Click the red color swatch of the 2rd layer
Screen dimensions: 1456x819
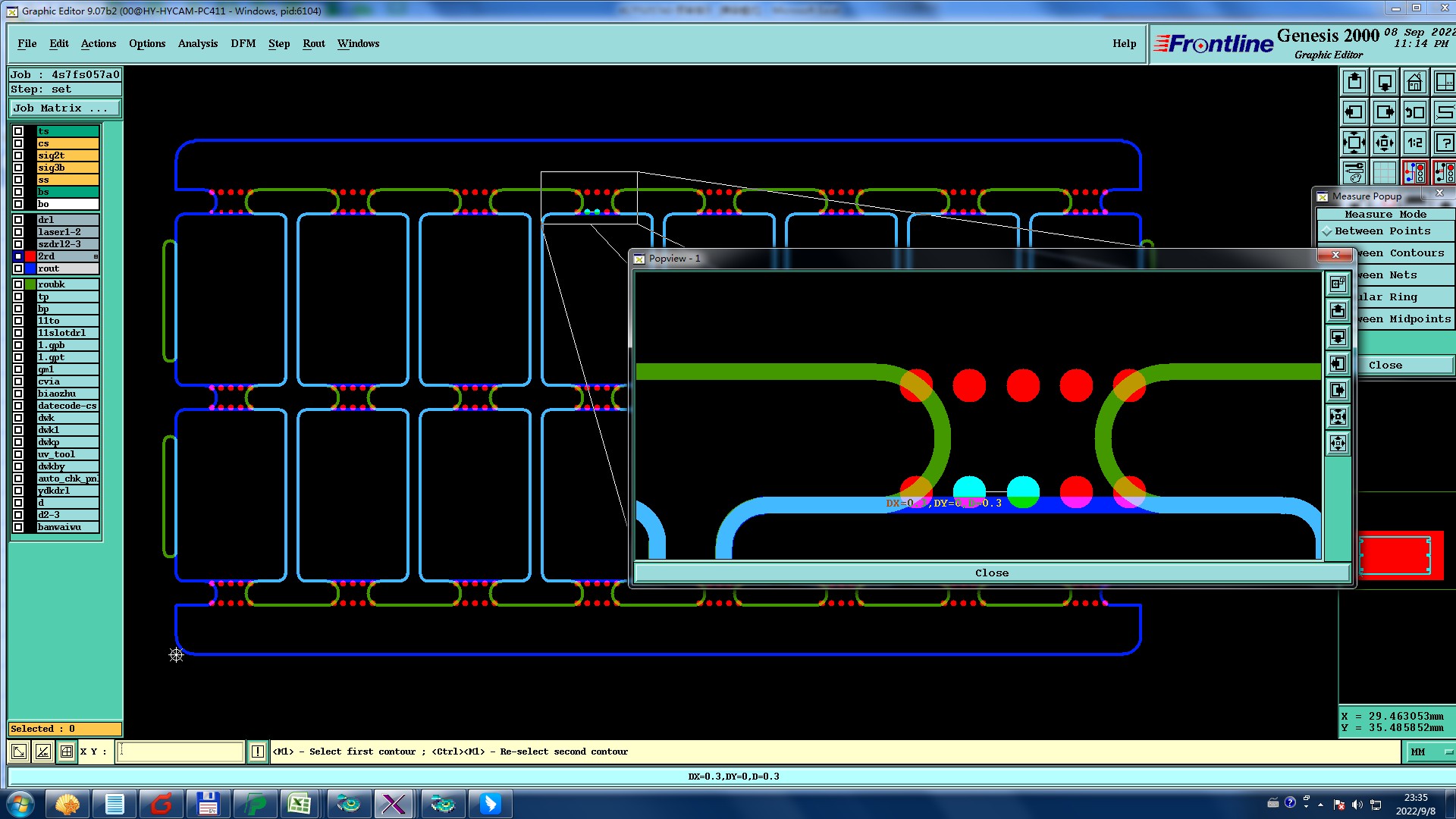(x=30, y=256)
